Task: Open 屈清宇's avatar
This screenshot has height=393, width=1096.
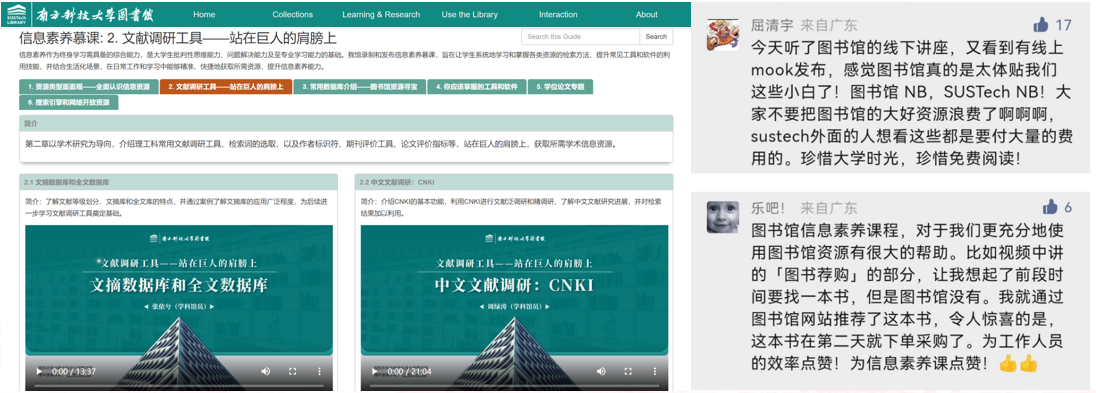Action: tap(723, 34)
